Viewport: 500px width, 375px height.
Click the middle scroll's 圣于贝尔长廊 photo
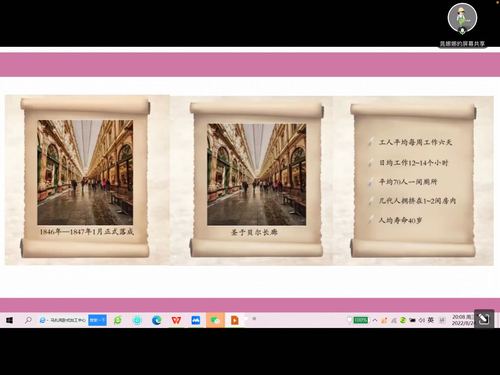coord(256,174)
